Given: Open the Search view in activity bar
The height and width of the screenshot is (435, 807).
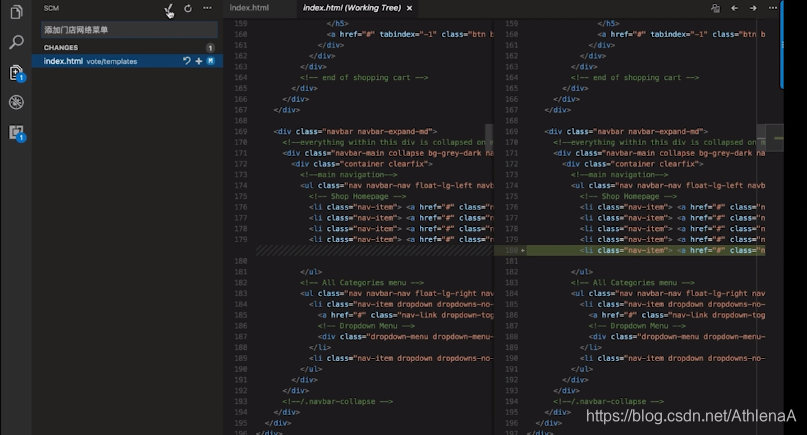Looking at the screenshot, I should (x=16, y=42).
